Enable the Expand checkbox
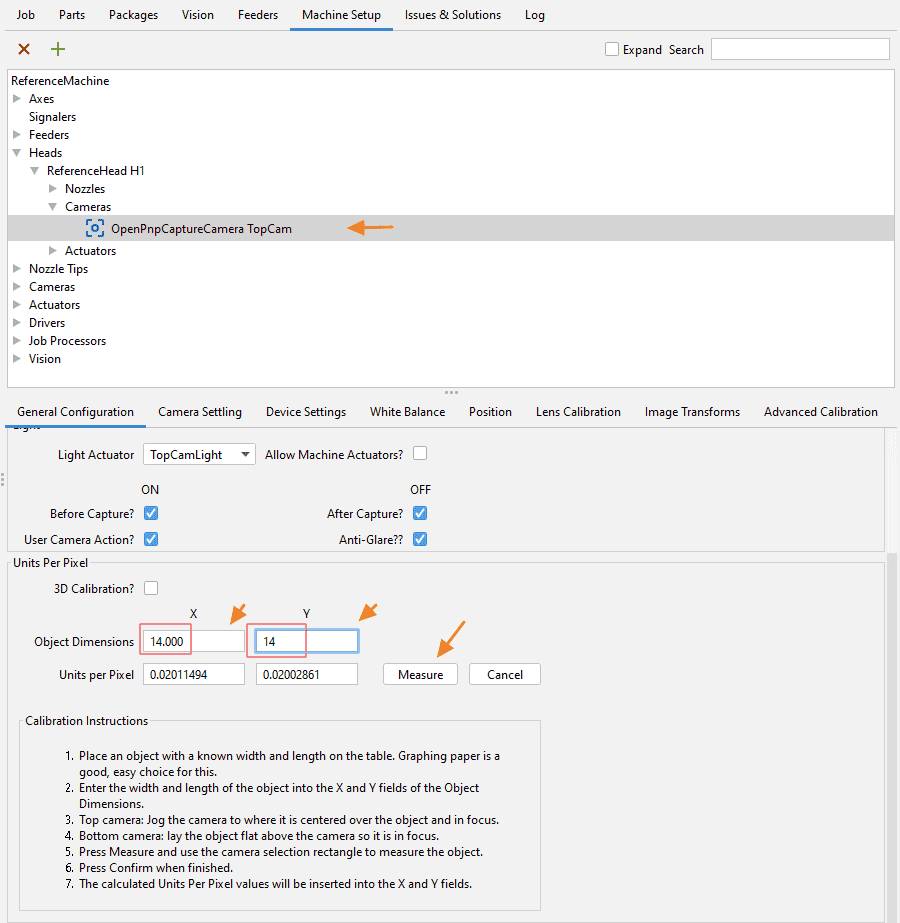 pyautogui.click(x=612, y=49)
